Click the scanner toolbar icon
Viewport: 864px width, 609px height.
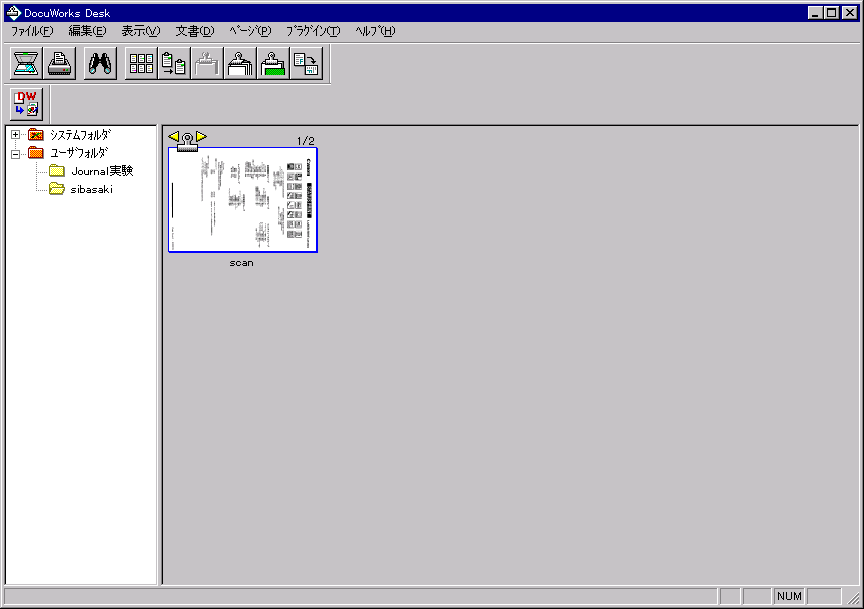click(26, 63)
